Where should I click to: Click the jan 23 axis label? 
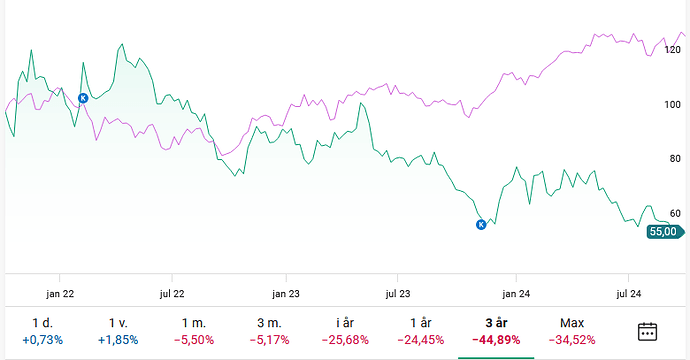(286, 294)
